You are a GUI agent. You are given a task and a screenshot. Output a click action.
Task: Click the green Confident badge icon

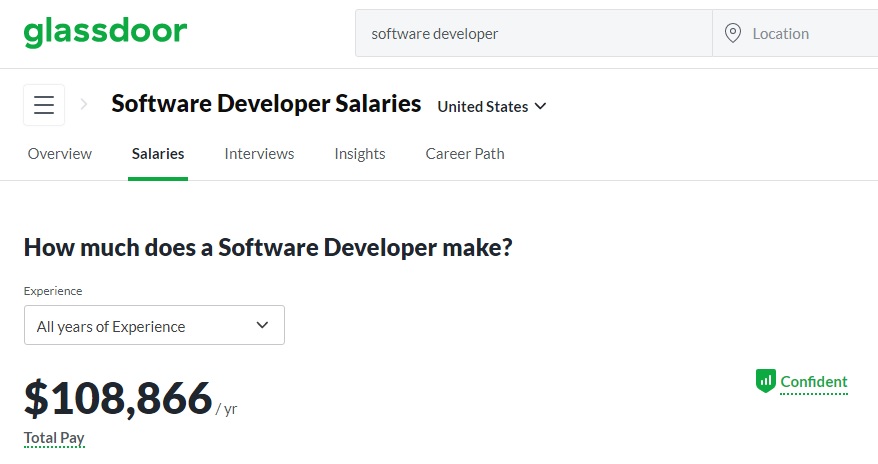tap(766, 381)
